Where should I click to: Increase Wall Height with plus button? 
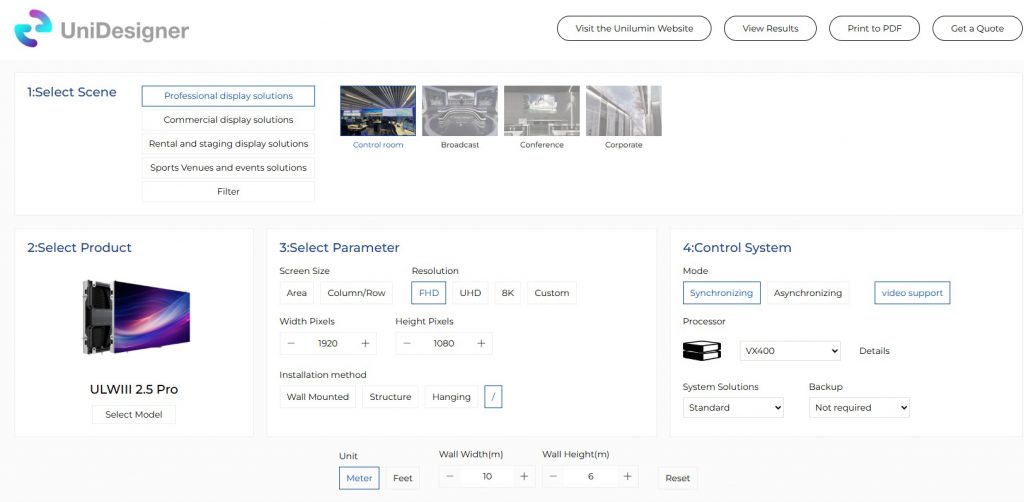(627, 477)
